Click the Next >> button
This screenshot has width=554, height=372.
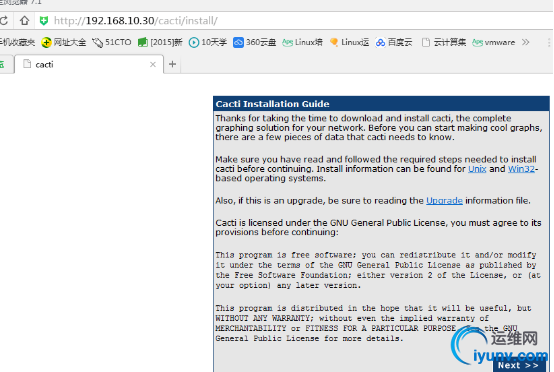coord(518,365)
